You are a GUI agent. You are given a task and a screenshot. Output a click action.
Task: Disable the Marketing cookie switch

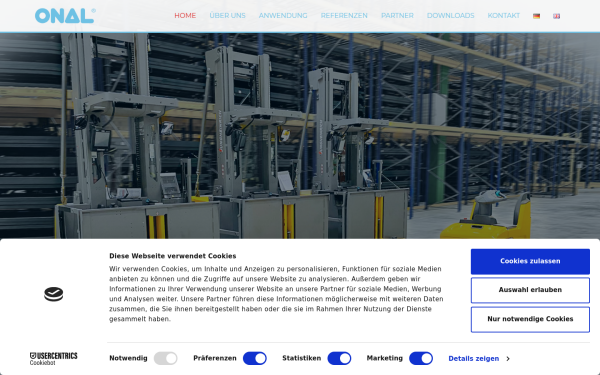tap(421, 359)
